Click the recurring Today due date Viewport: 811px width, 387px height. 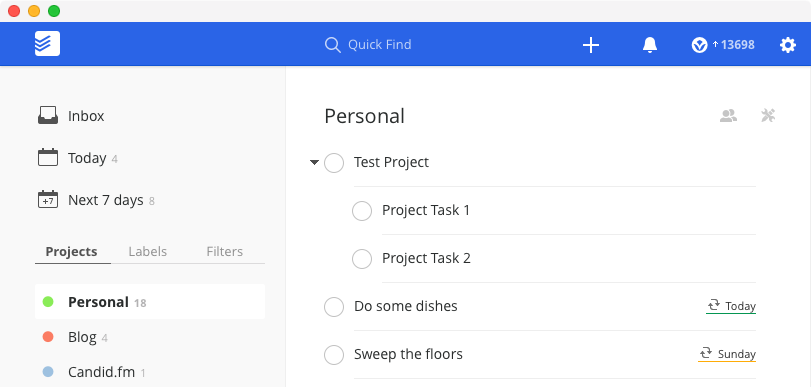coord(731,306)
